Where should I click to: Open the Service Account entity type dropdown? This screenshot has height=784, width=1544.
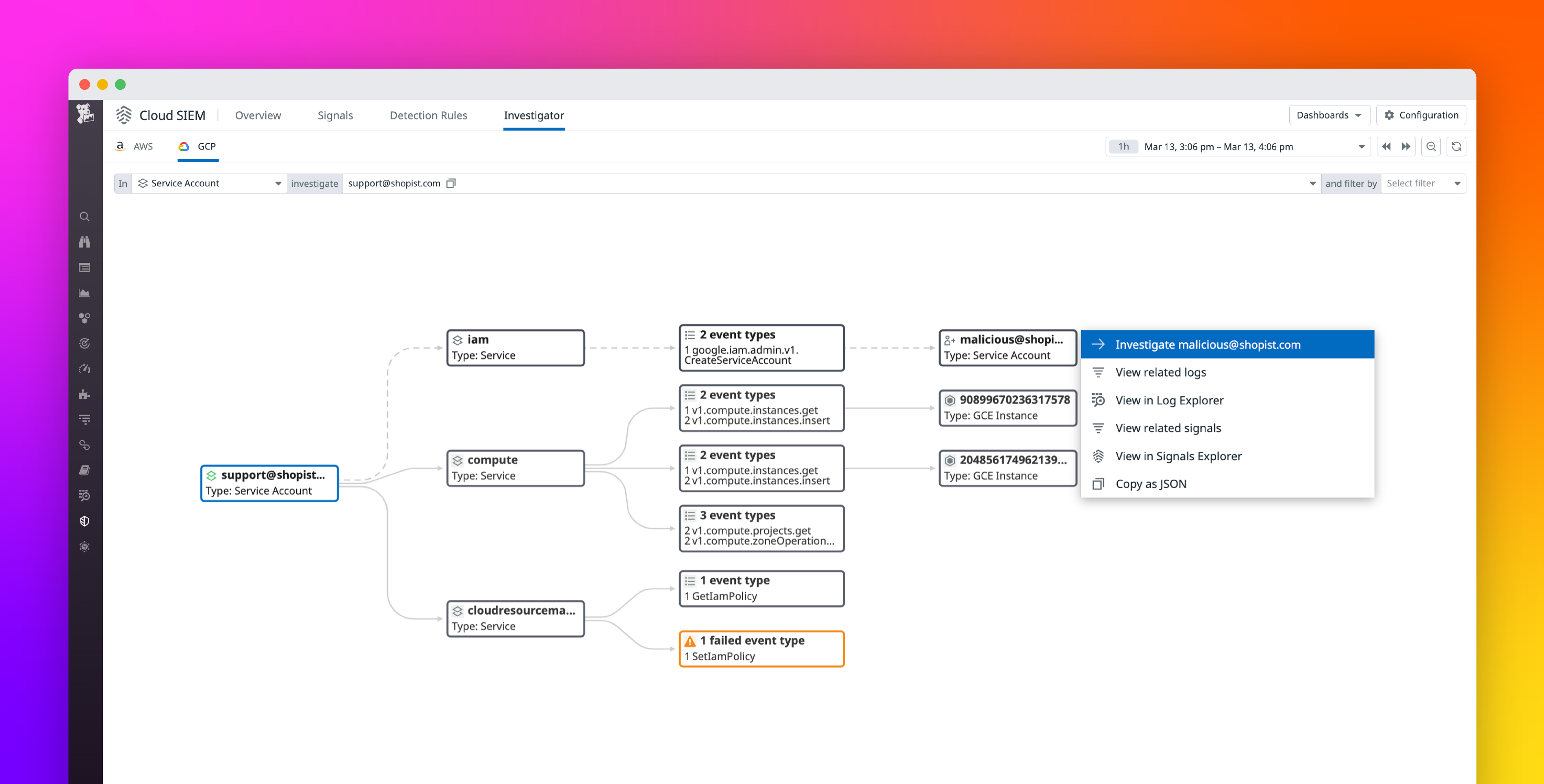209,184
